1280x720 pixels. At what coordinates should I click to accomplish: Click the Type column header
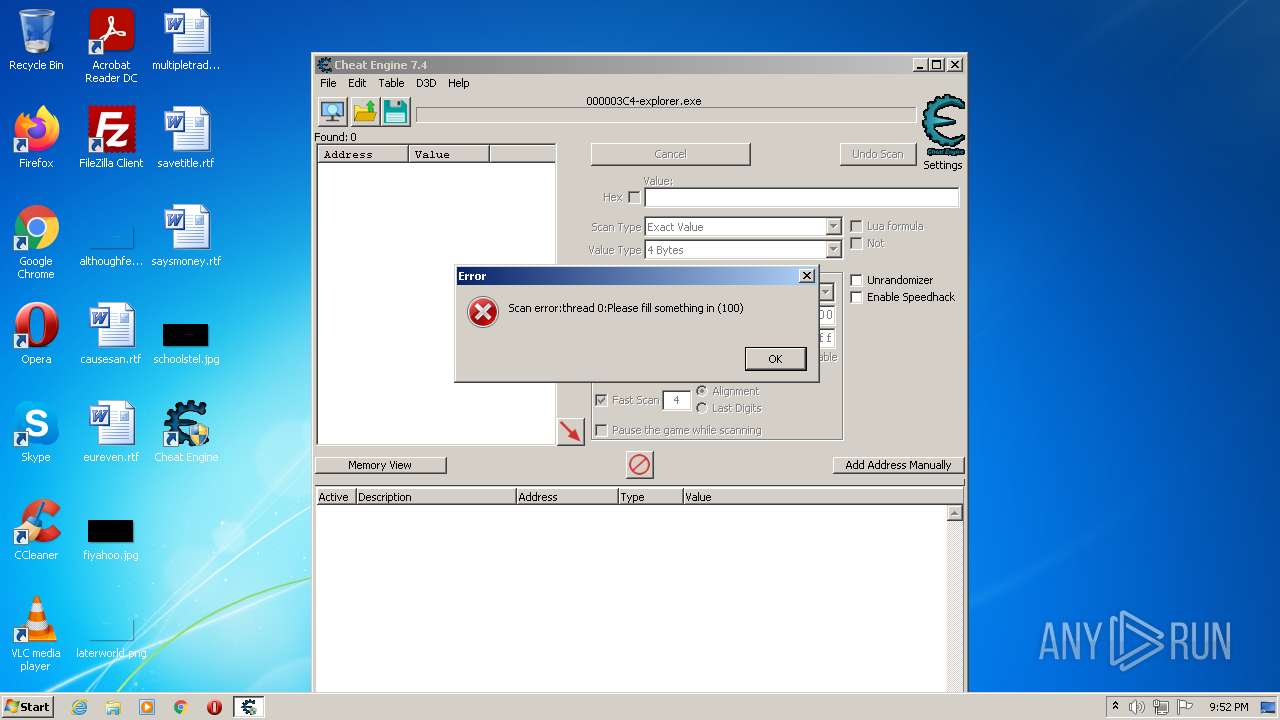(x=651, y=497)
